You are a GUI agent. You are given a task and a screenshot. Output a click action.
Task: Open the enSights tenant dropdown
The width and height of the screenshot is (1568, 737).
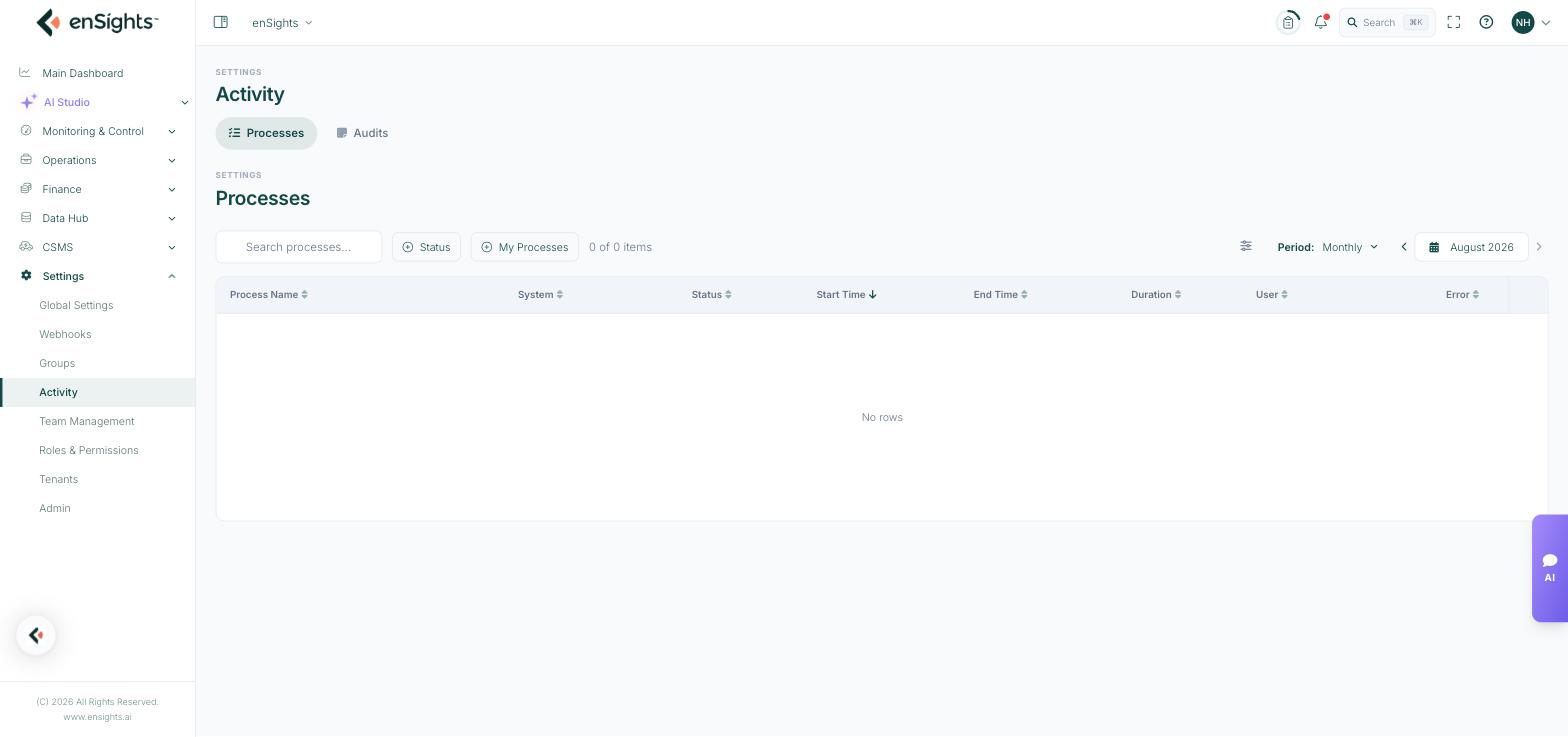282,22
